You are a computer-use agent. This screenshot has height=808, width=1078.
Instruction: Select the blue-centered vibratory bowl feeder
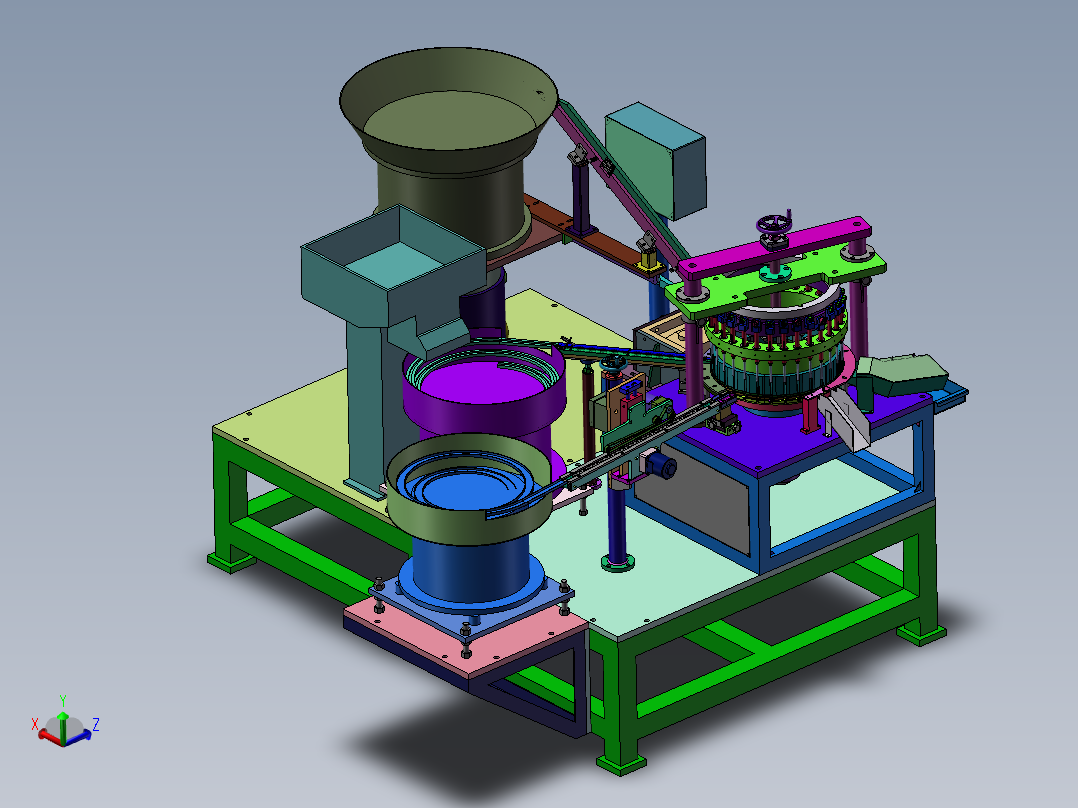pyautogui.click(x=468, y=488)
